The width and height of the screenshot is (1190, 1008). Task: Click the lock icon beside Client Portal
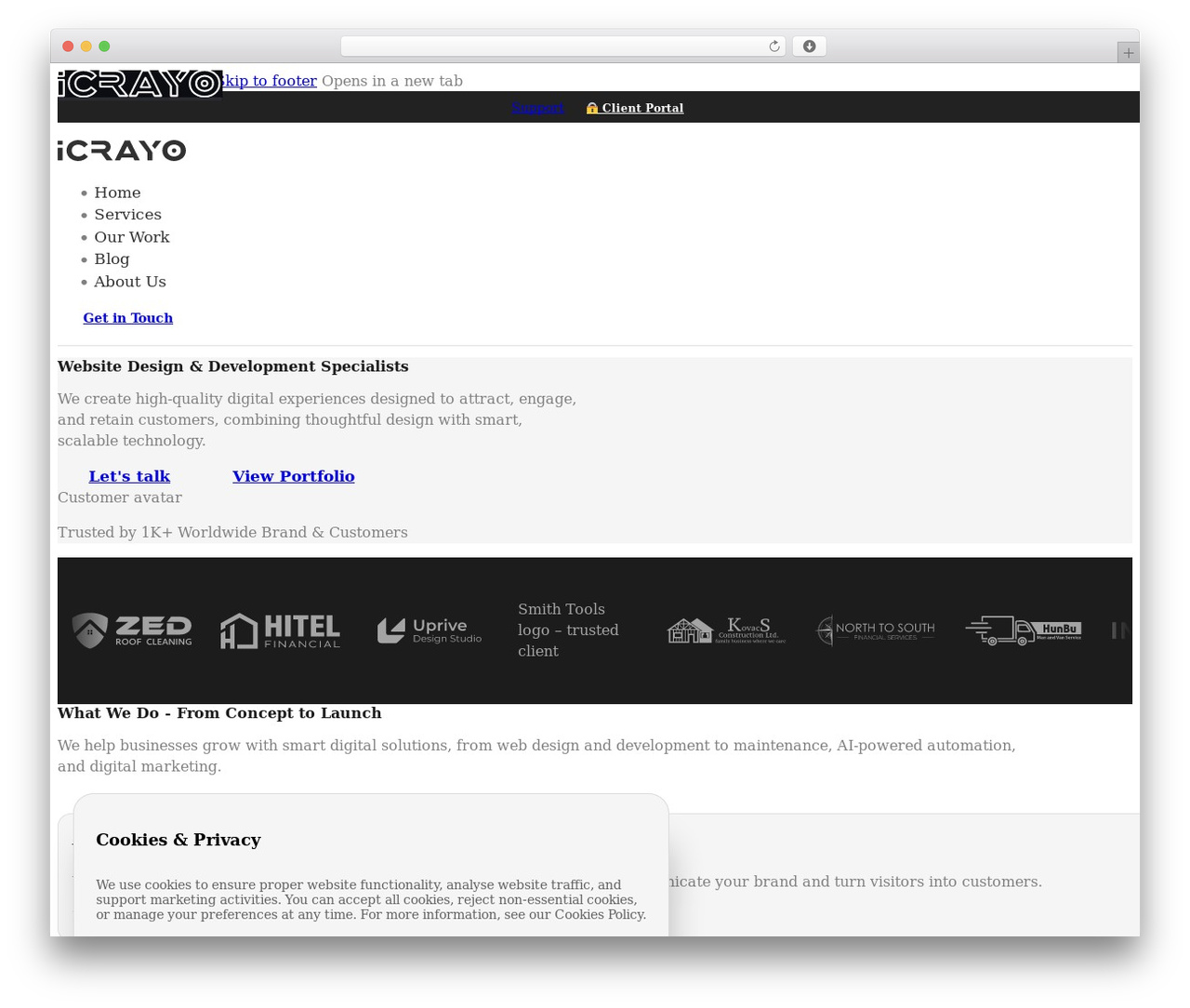click(x=591, y=108)
